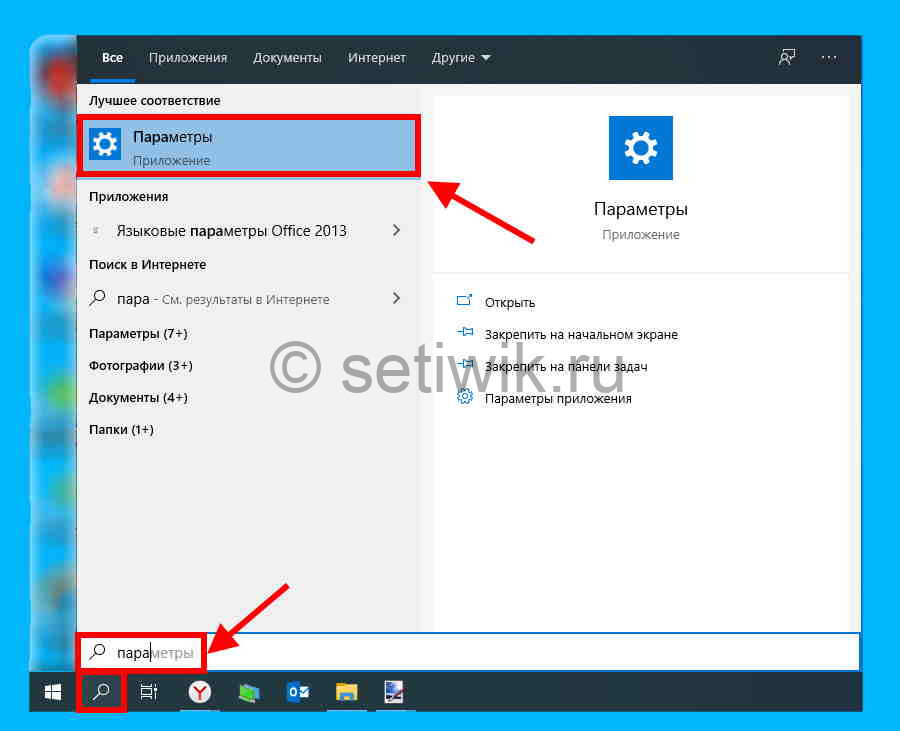The image size is (900, 731).
Task: Select the Интернет tab
Action: pos(377,57)
